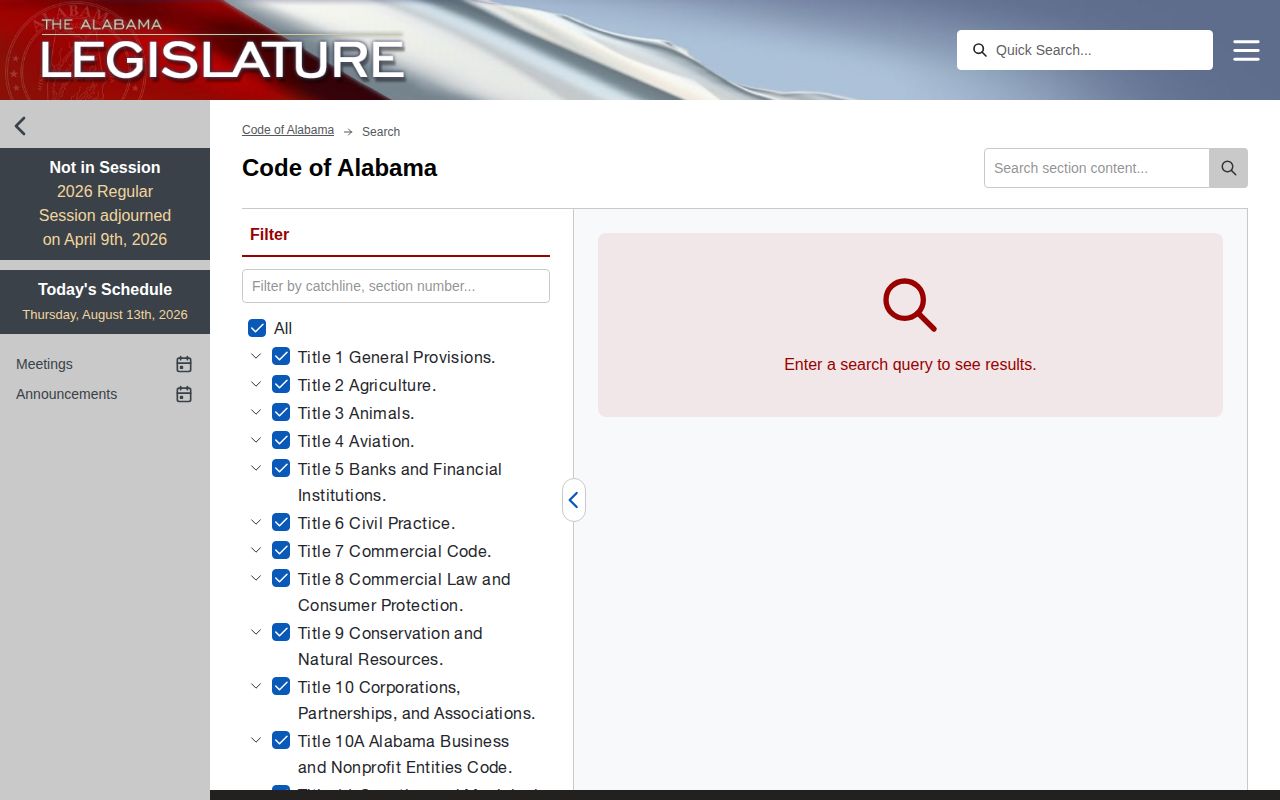Expand Title 2 Agriculture chevron

[256, 384]
